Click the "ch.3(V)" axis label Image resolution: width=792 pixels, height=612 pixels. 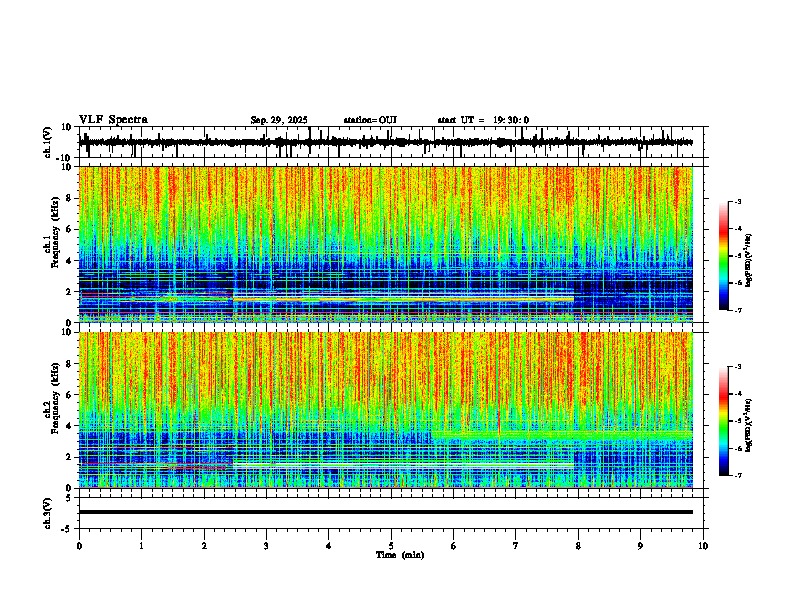point(48,514)
